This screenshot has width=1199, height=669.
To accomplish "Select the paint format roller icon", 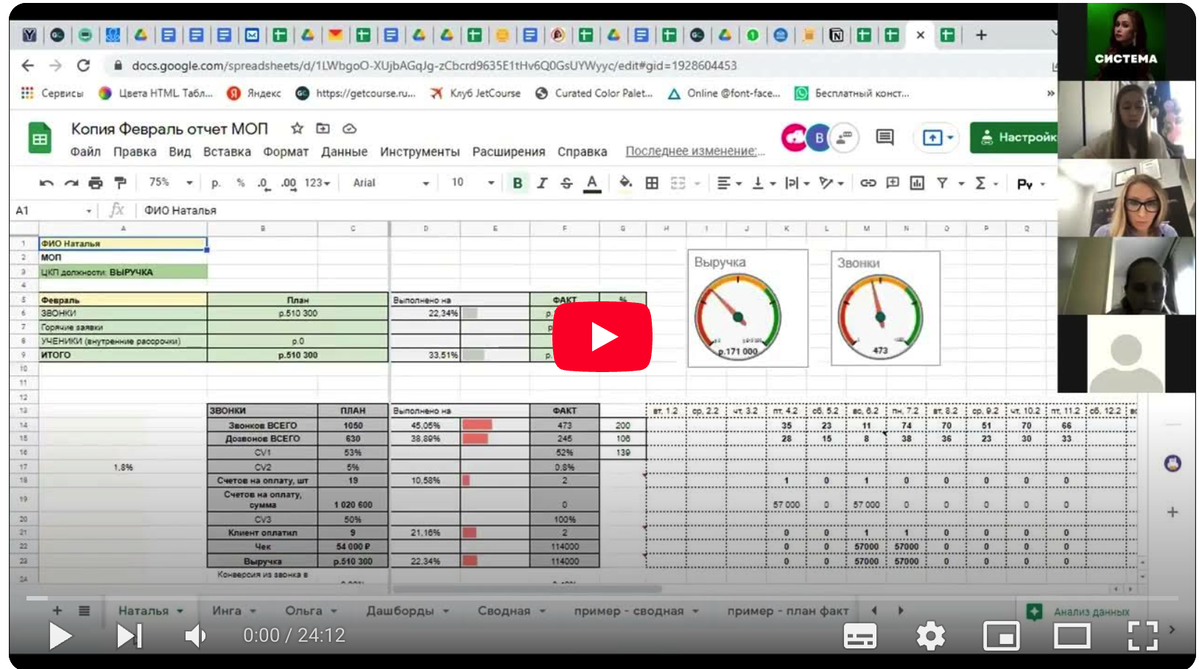I will (120, 183).
